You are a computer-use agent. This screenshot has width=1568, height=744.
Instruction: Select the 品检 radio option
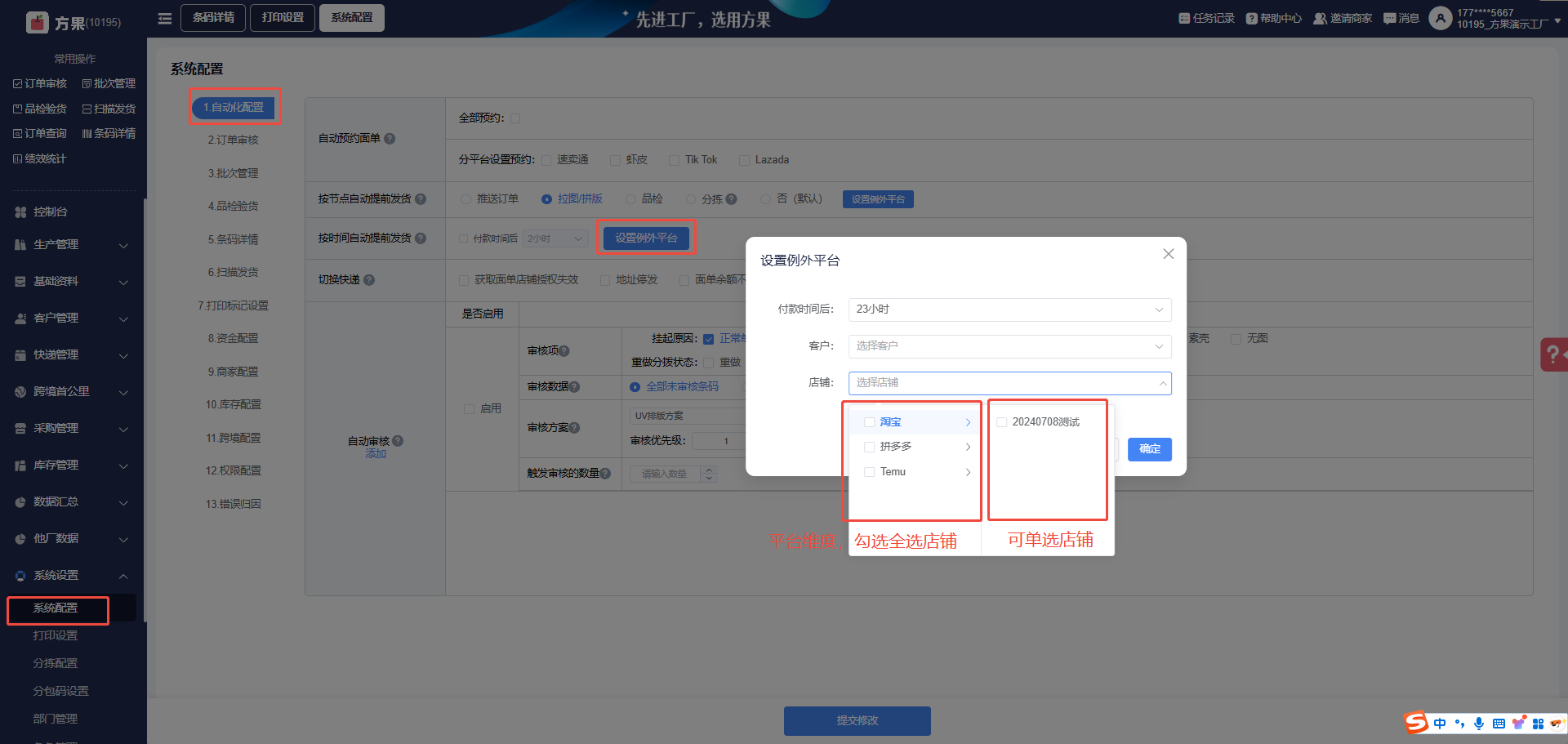coord(630,199)
